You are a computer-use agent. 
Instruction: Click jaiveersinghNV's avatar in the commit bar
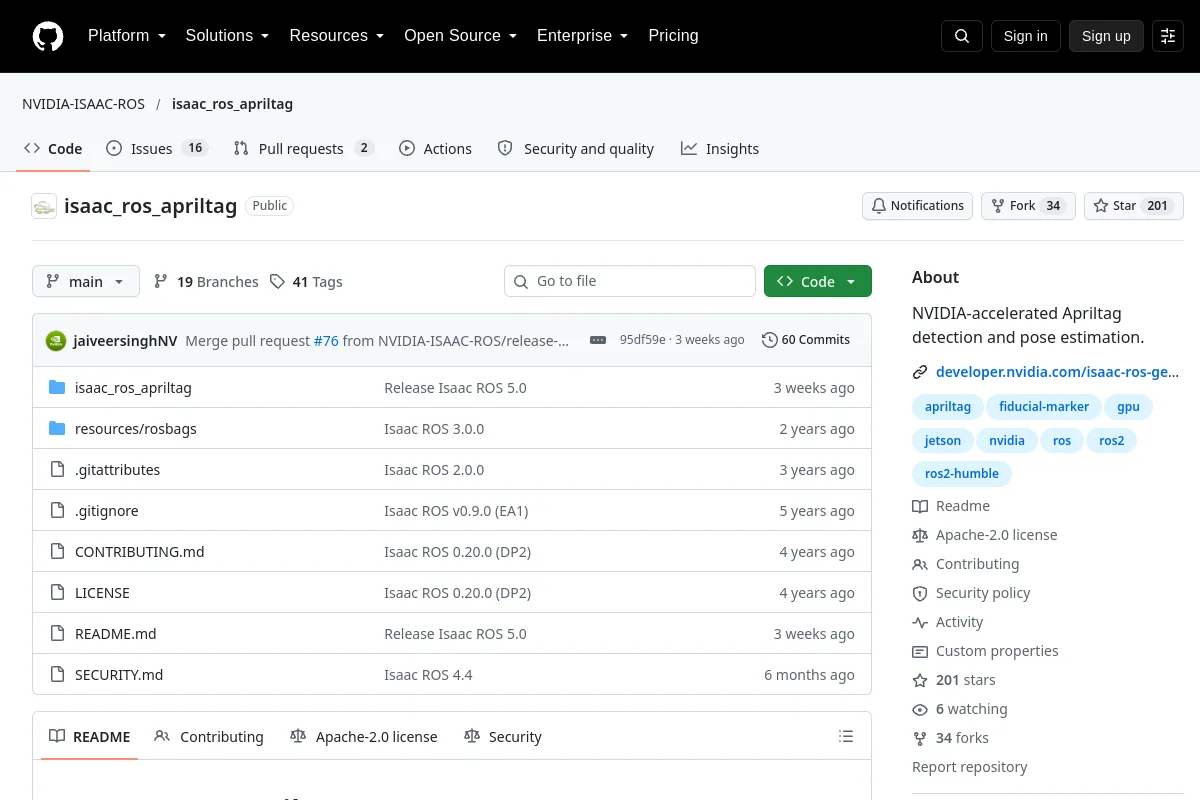point(56,340)
